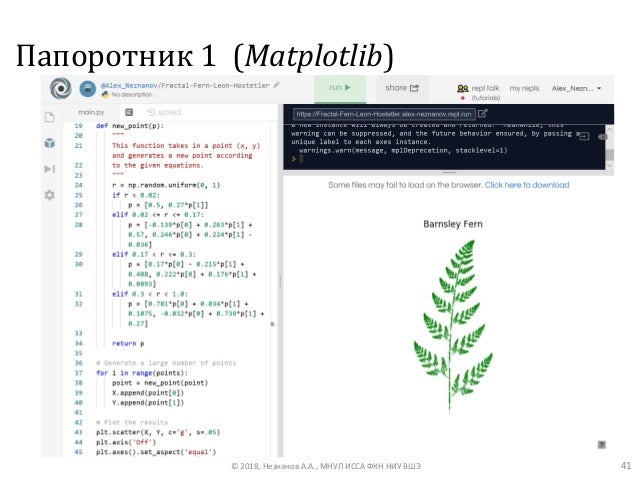
Task: Click the return p line
Action: click(128, 343)
